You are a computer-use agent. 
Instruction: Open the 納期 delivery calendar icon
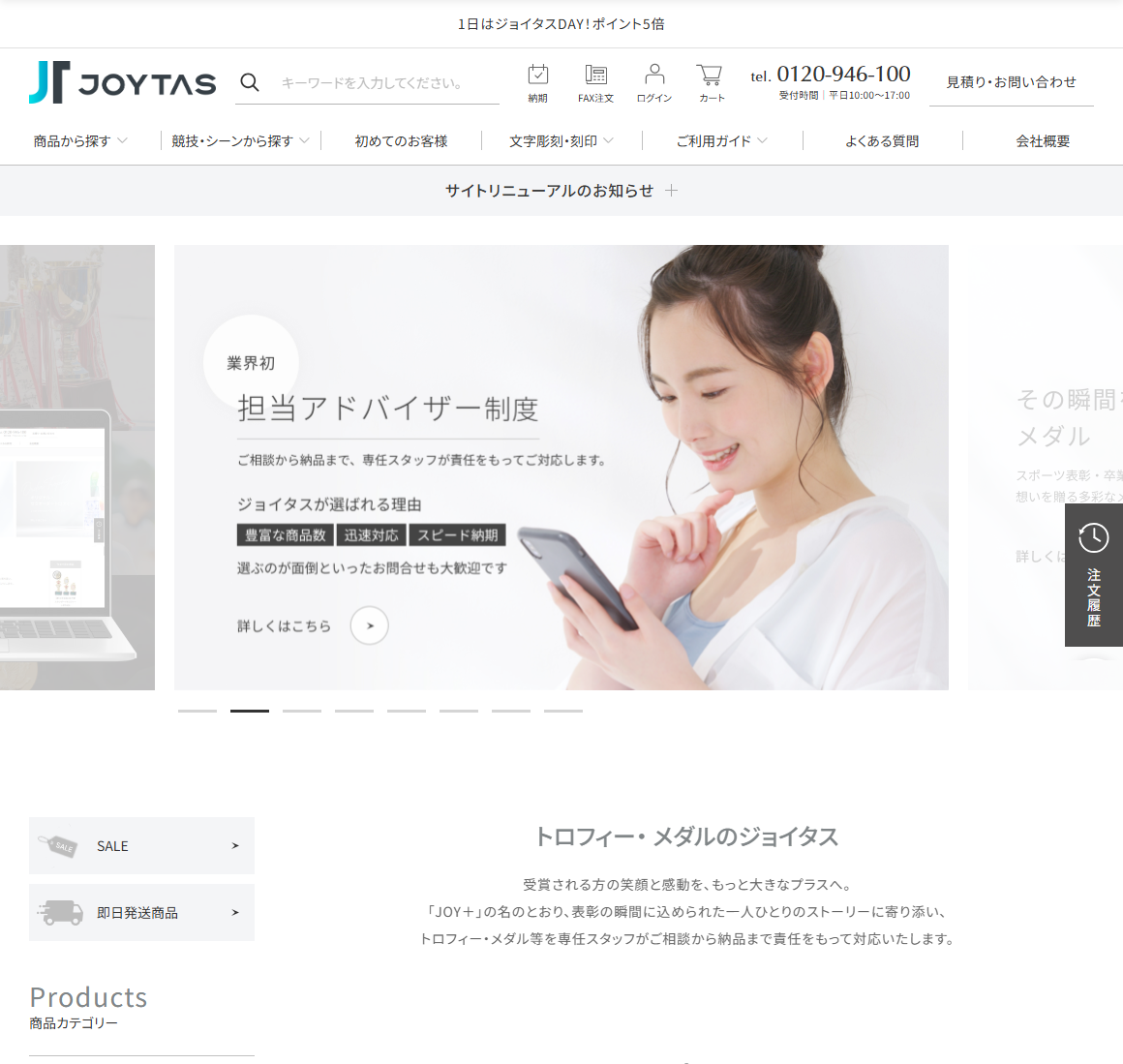tap(538, 83)
